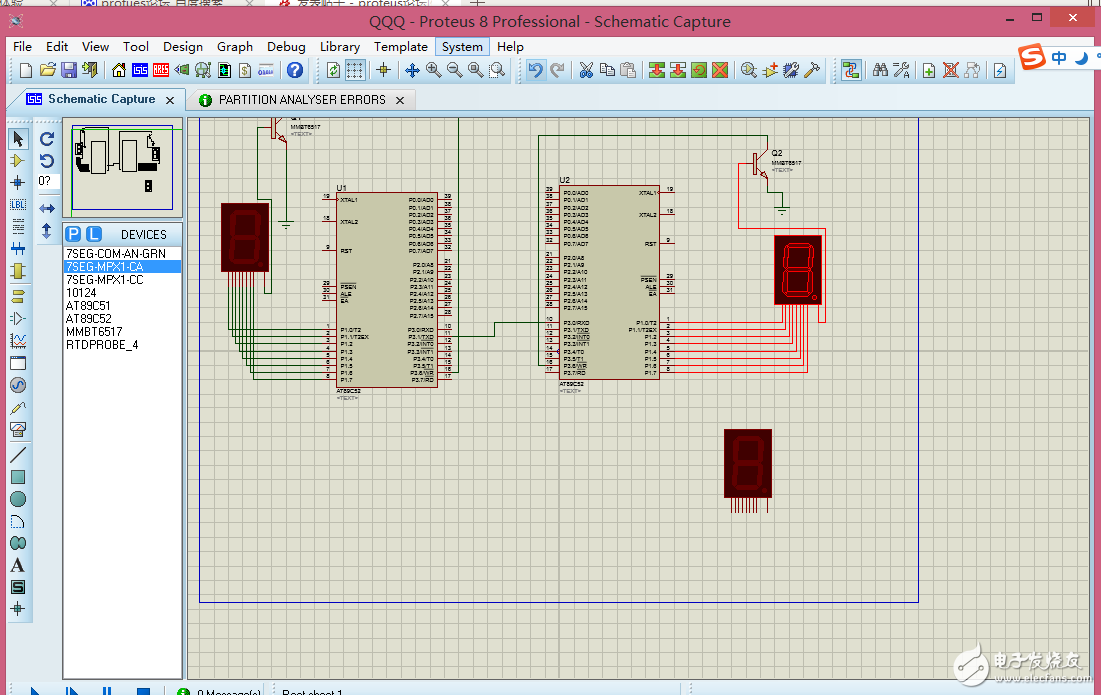The width and height of the screenshot is (1101, 695).
Task: Go to the Home page icon
Action: [x=119, y=70]
